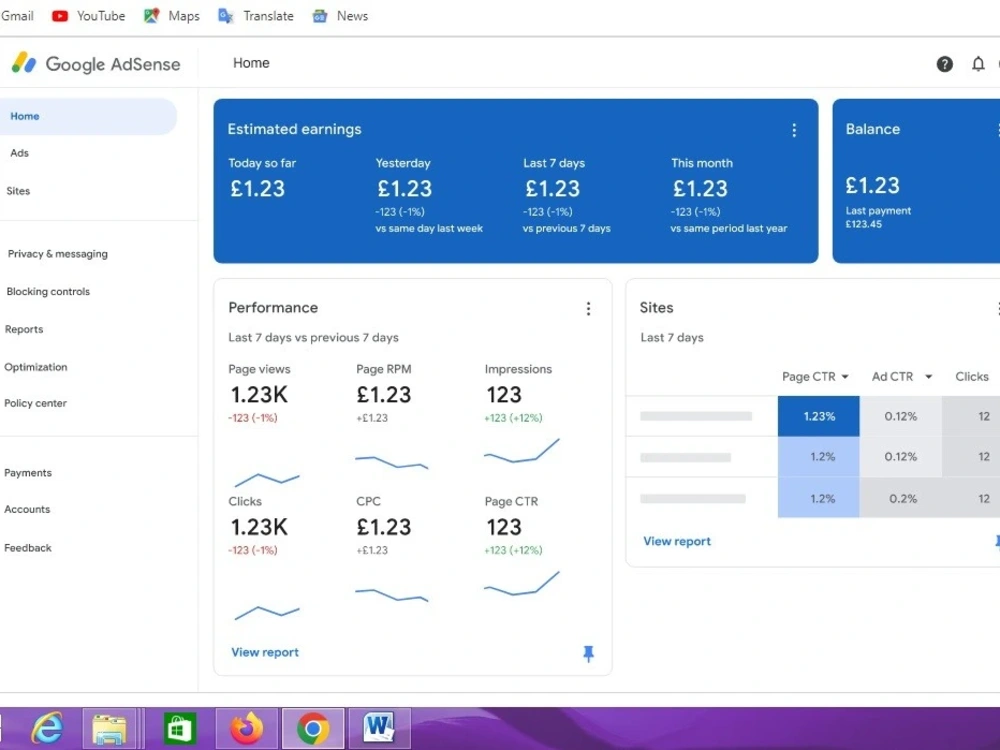The height and width of the screenshot is (750, 1000).
Task: Open Policy center in sidebar
Action: pyautogui.click(x=35, y=403)
